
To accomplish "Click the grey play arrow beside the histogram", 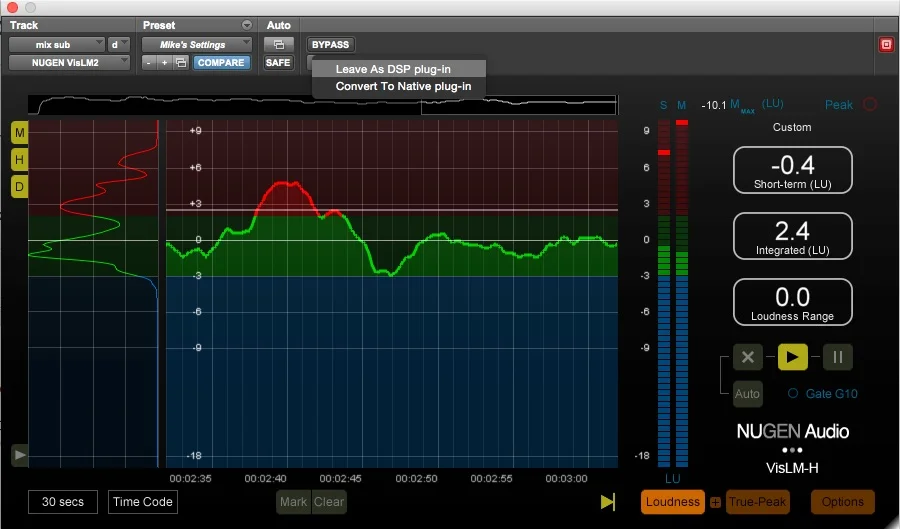I will point(20,455).
